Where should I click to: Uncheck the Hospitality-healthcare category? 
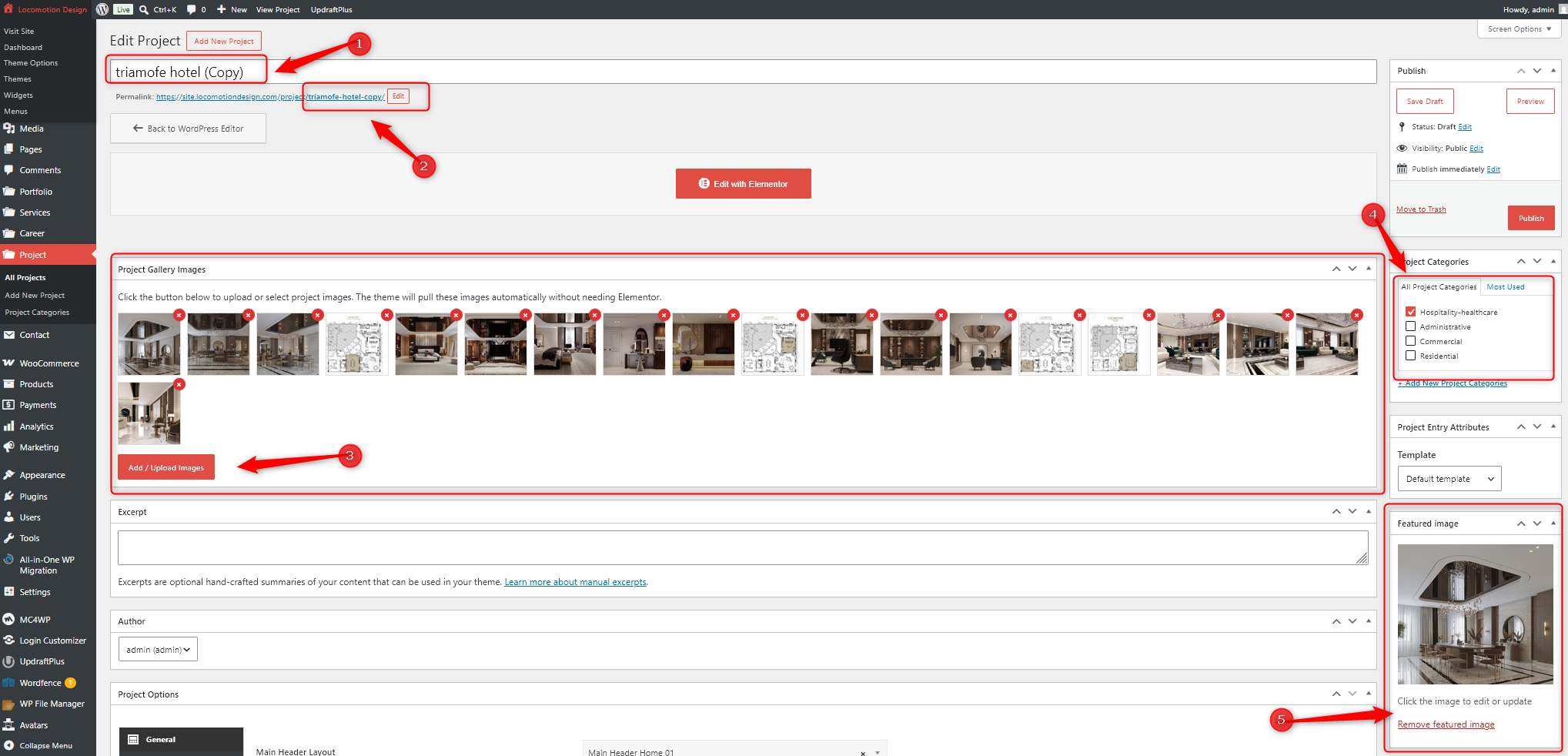1410,312
